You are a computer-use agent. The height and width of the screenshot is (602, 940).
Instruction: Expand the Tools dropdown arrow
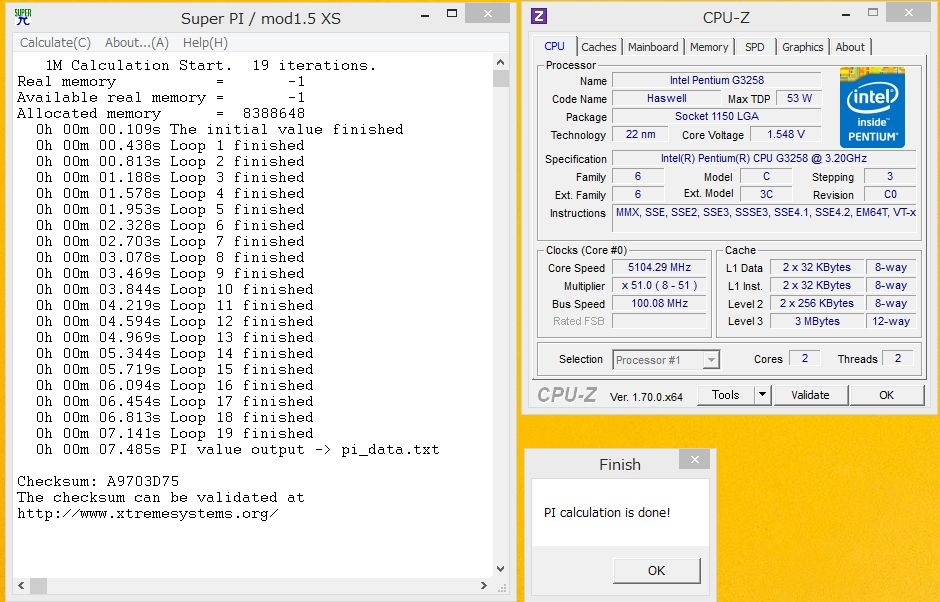pos(762,395)
